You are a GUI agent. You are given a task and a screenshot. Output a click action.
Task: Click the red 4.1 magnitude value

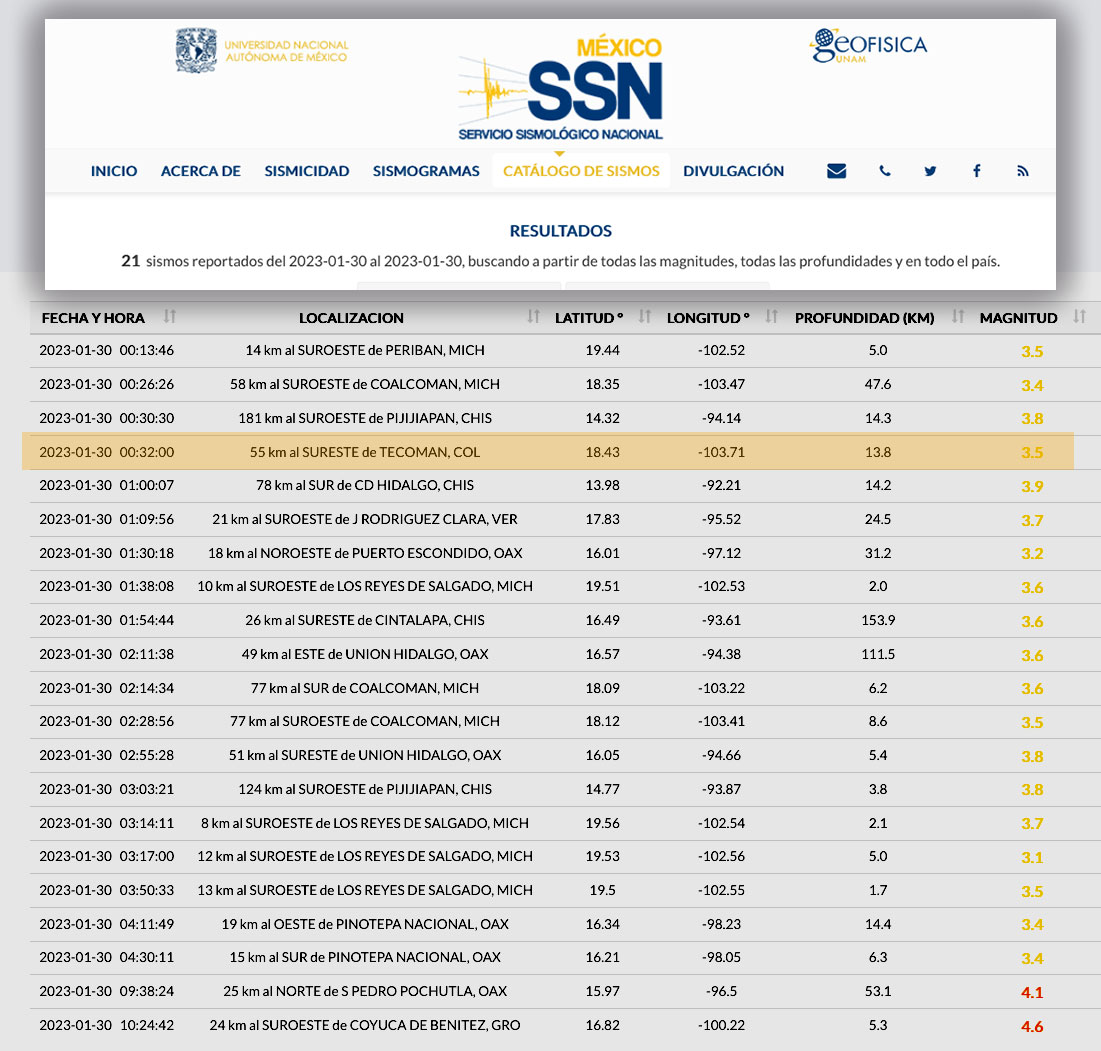click(1031, 993)
